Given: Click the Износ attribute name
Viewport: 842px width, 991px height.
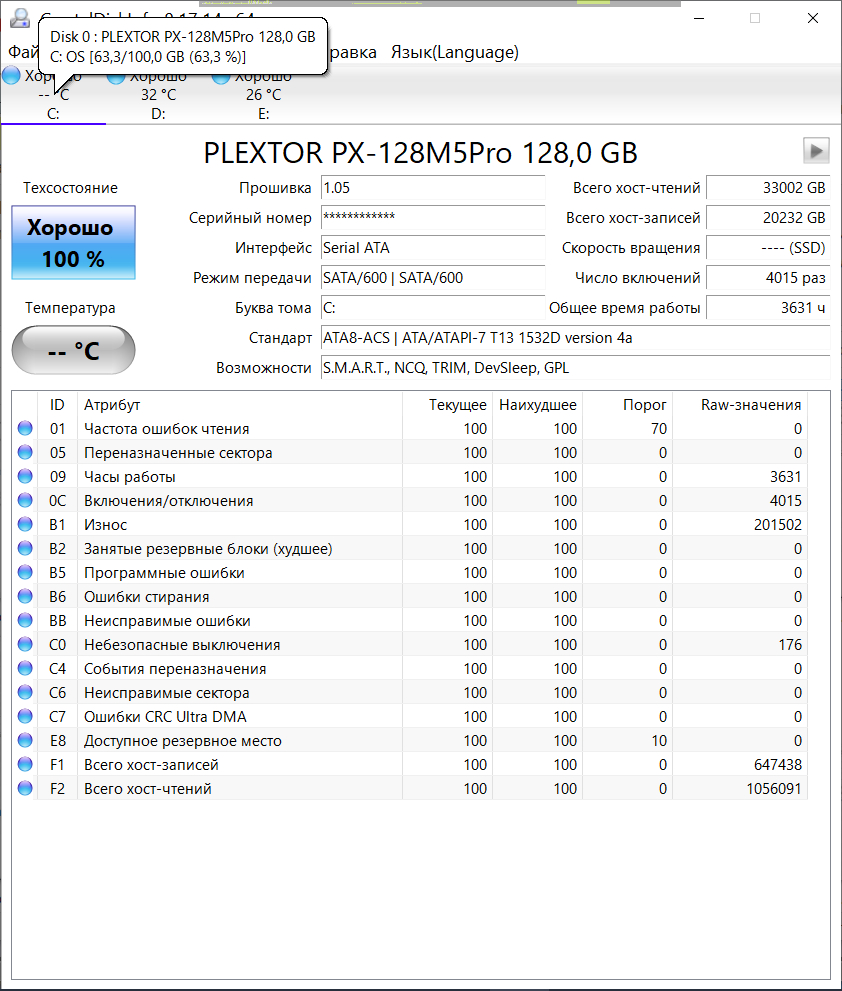Looking at the screenshot, I should pos(106,525).
